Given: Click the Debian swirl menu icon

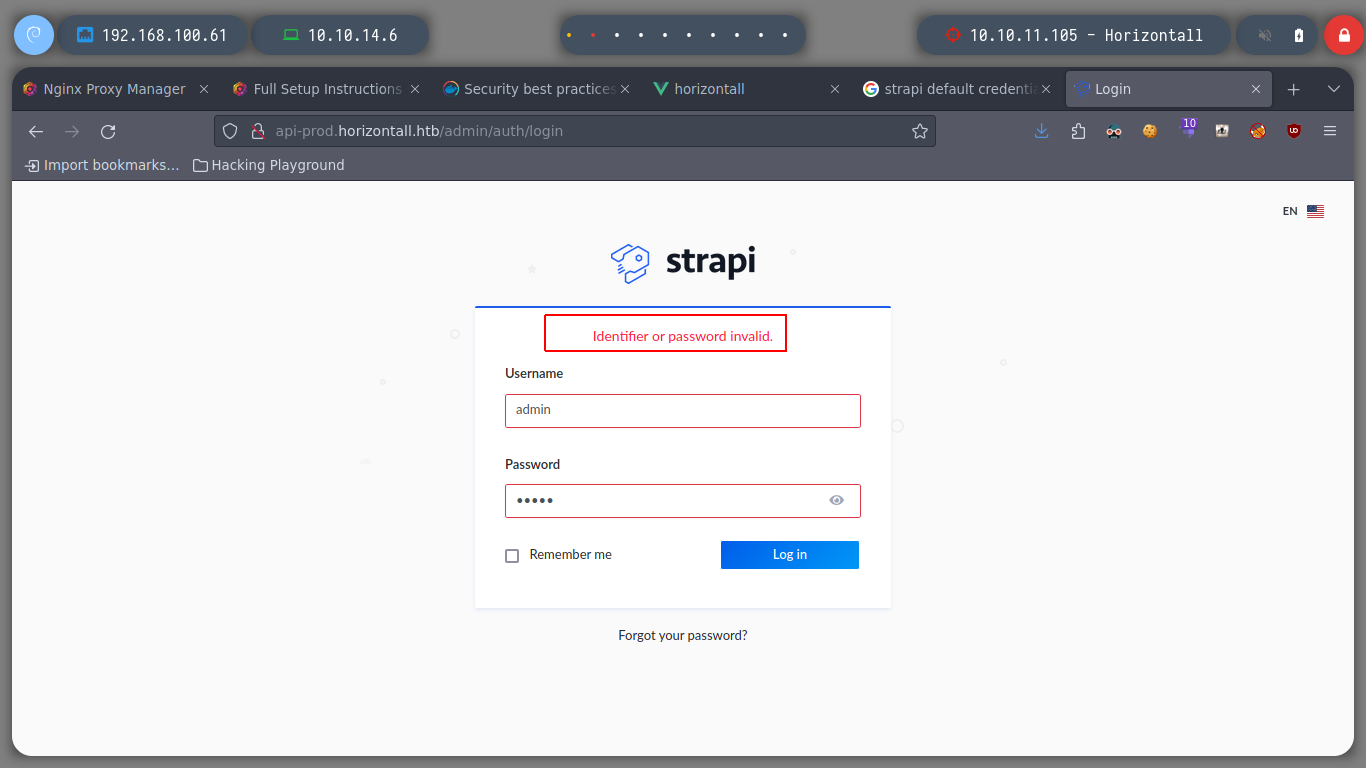Looking at the screenshot, I should pyautogui.click(x=34, y=35).
